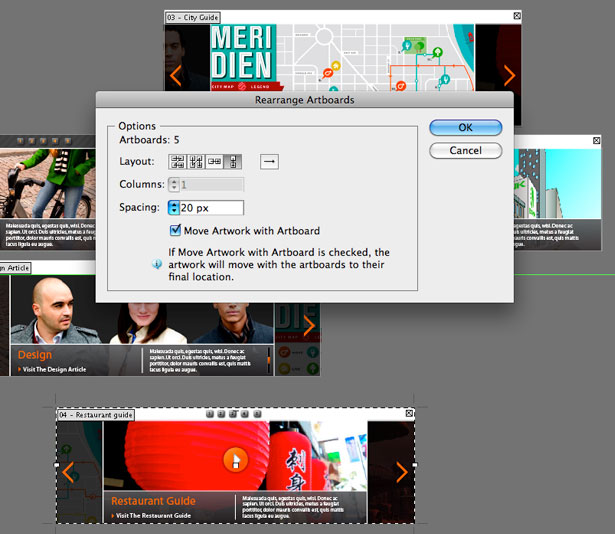Click left orange arrow on City Guide artboard
This screenshot has width=615, height=534.
[175, 75]
